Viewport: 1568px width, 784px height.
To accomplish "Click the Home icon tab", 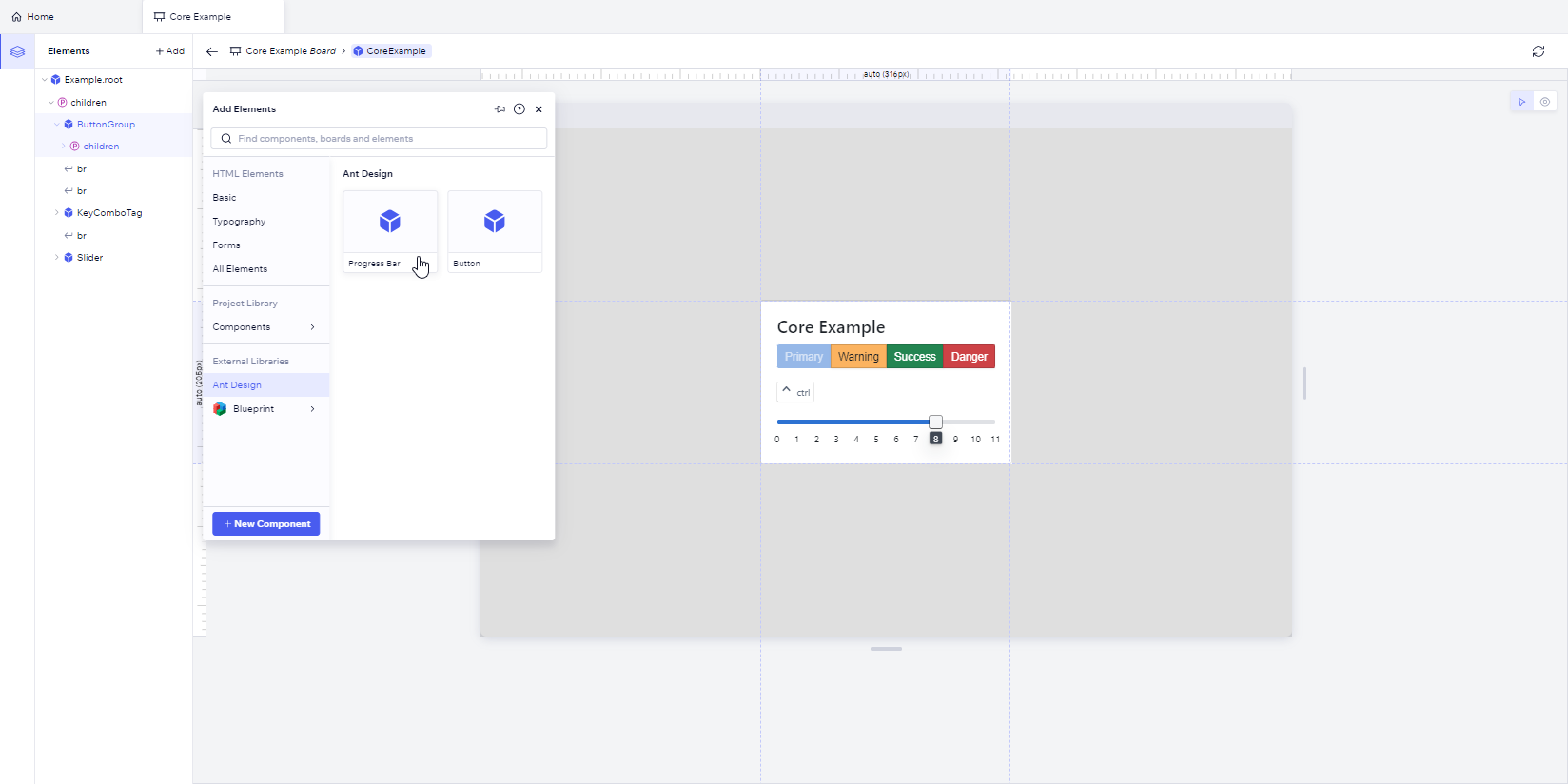I will coord(32,17).
